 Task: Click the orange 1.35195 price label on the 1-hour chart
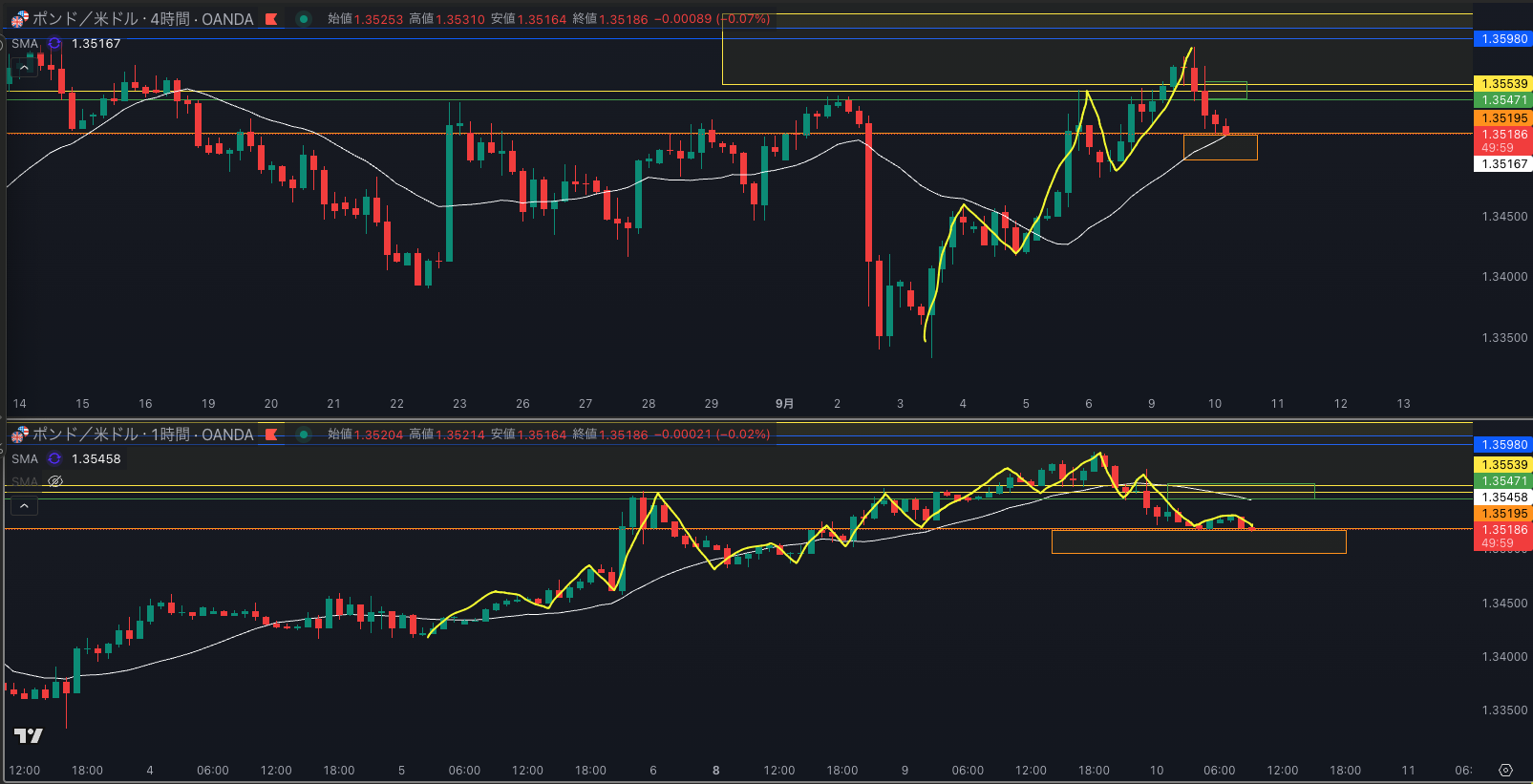pyautogui.click(x=1503, y=514)
